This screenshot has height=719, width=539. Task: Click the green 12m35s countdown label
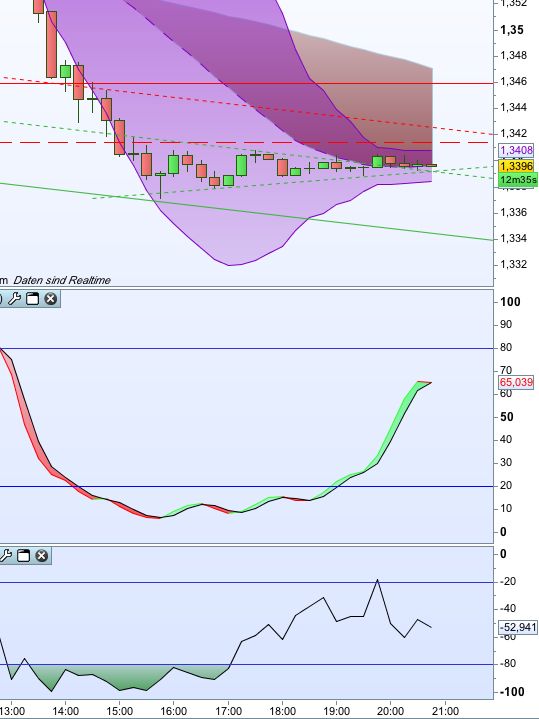518,180
